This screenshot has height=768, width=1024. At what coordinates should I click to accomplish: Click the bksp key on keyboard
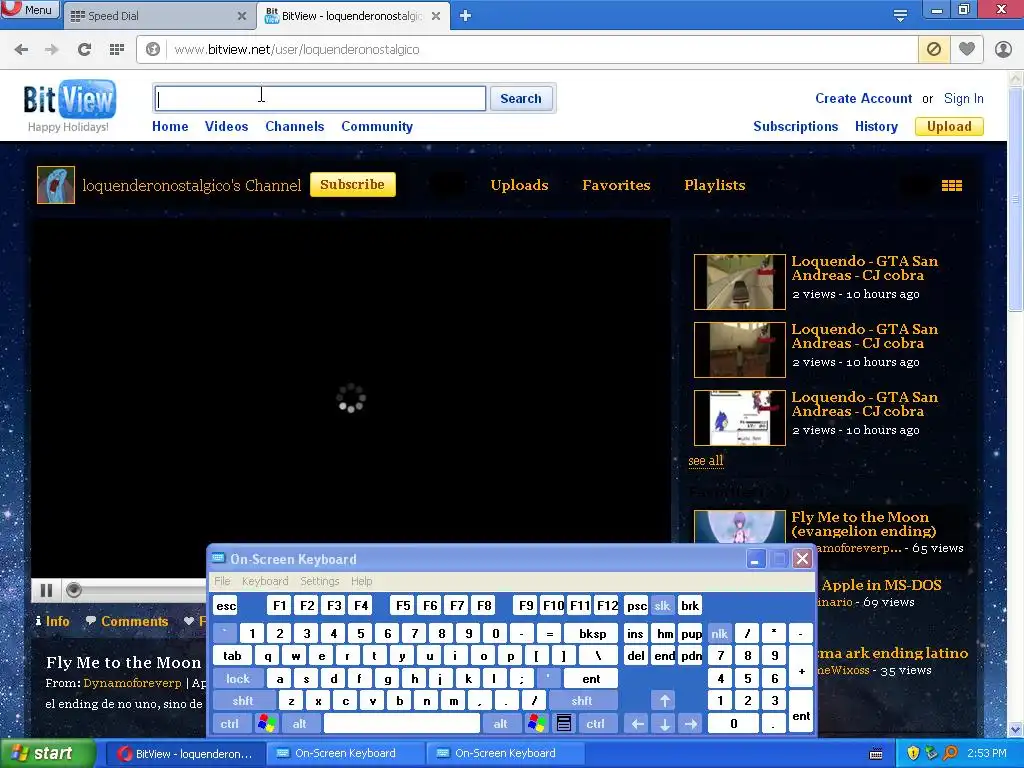tap(592, 633)
